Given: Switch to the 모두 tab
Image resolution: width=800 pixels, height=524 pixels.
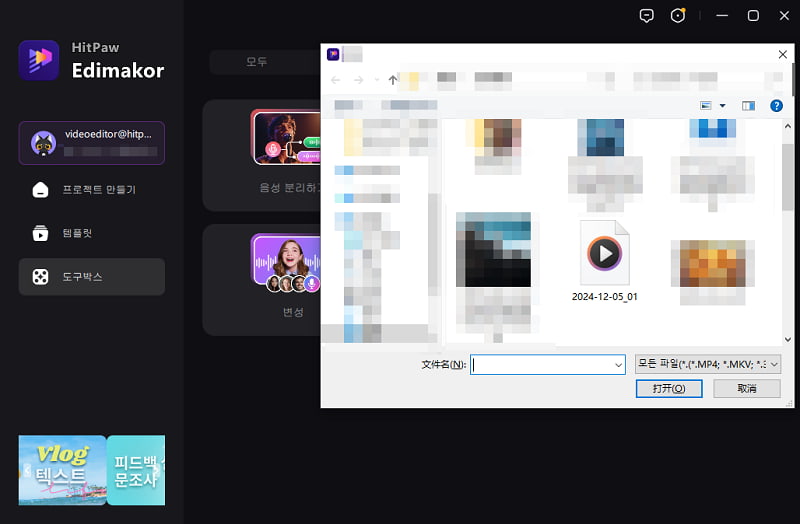Looking at the screenshot, I should click(257, 62).
